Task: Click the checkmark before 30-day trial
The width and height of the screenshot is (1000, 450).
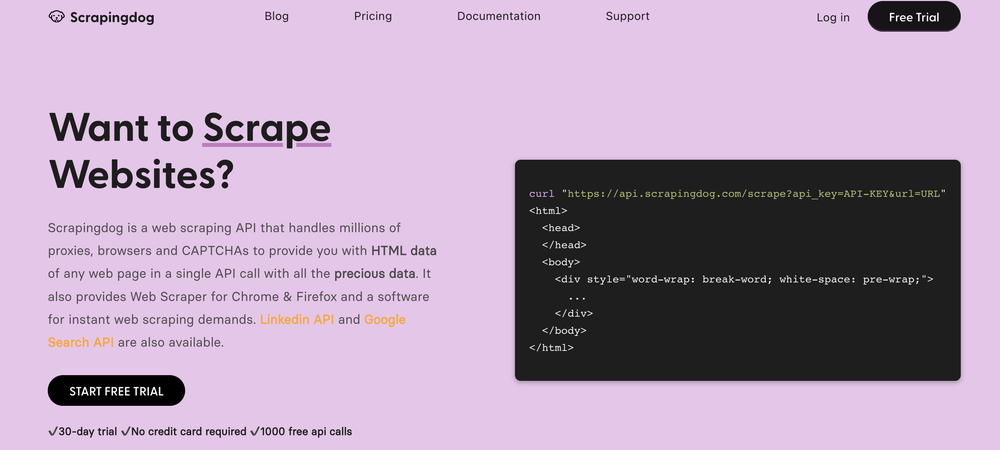Action: (52, 432)
